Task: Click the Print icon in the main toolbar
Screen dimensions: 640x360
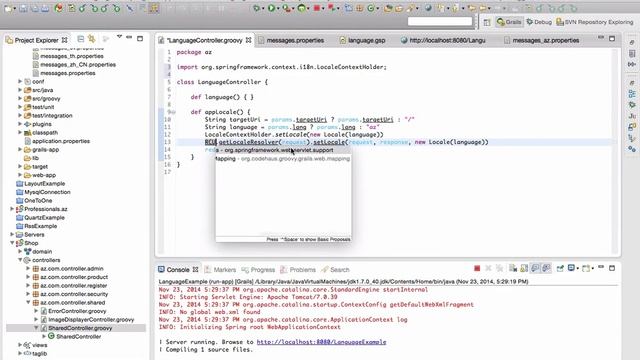Action: tap(45, 8)
